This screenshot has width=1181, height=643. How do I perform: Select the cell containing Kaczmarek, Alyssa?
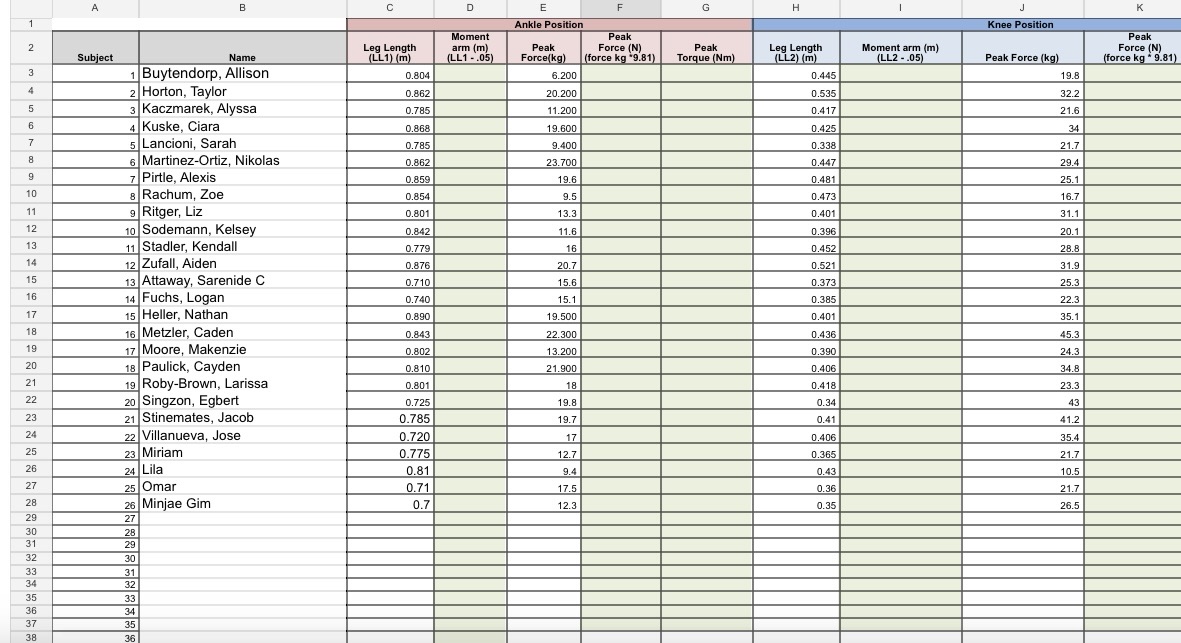click(x=243, y=109)
